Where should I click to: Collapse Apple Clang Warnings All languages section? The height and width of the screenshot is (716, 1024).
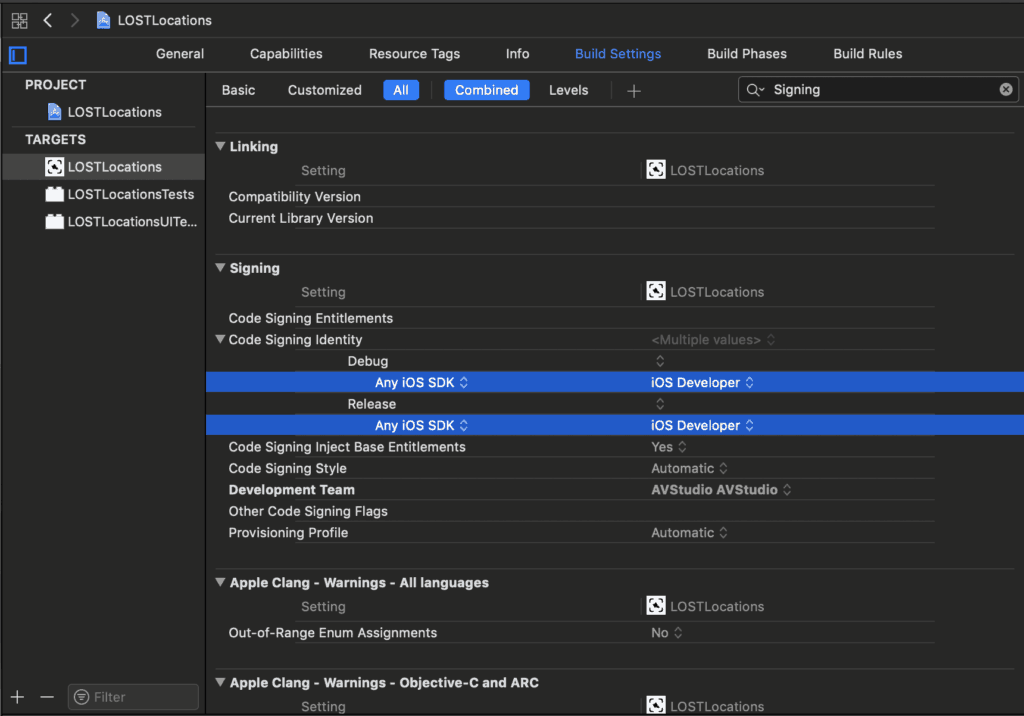pyautogui.click(x=220, y=582)
